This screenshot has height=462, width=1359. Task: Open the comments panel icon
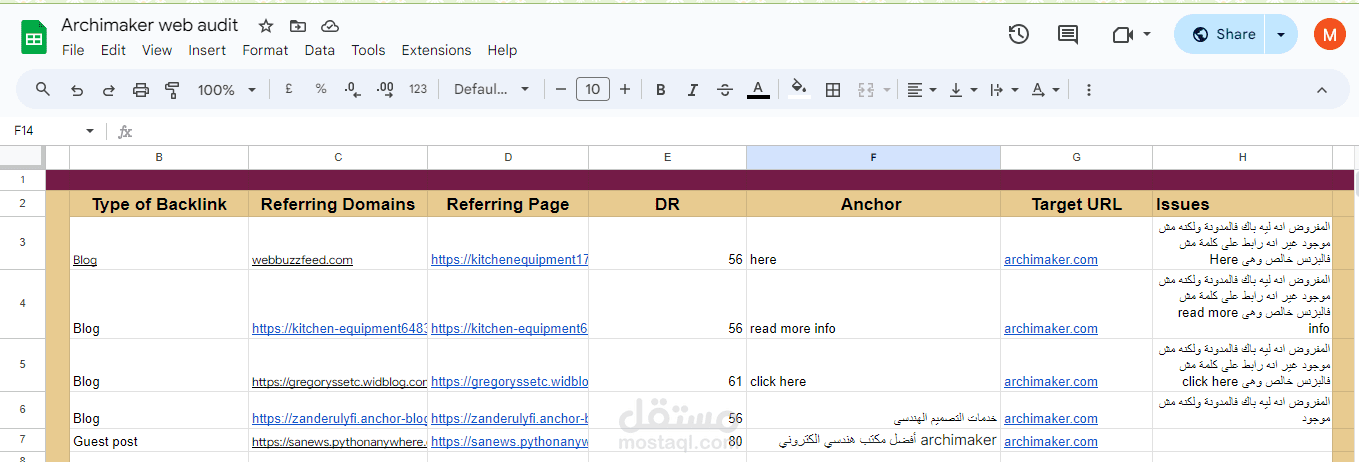point(1068,34)
